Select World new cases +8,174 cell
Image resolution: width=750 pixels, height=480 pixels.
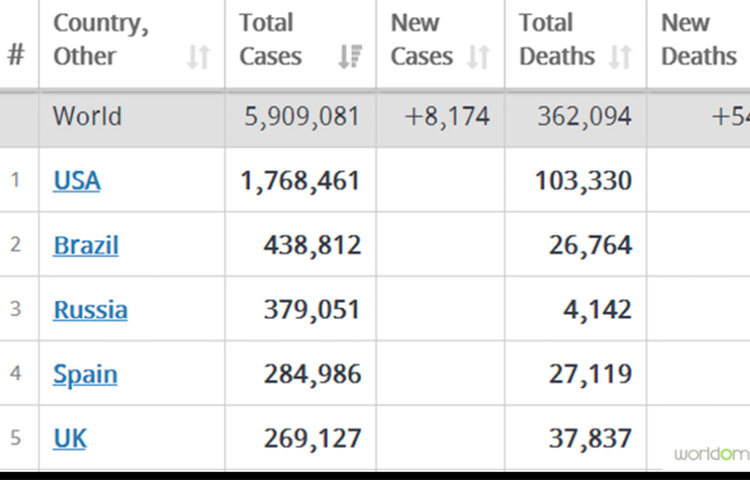click(x=447, y=117)
